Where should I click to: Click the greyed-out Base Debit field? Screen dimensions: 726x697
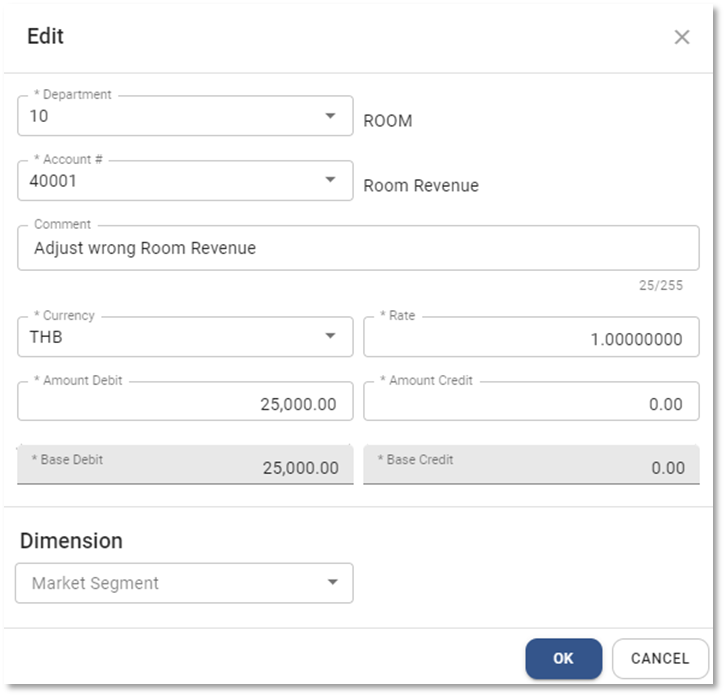[x=185, y=467]
